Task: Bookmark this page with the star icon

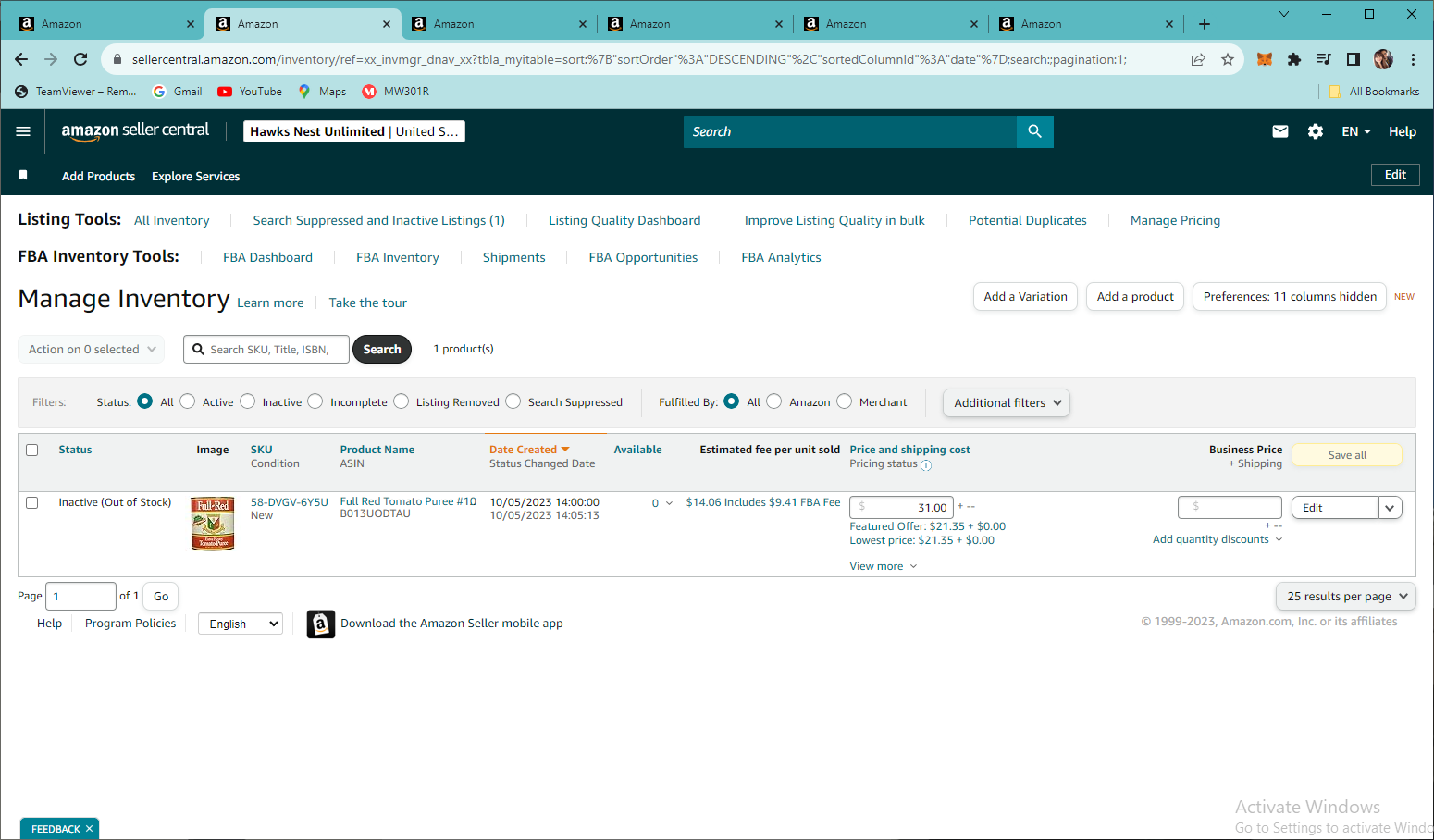Action: tap(1228, 59)
